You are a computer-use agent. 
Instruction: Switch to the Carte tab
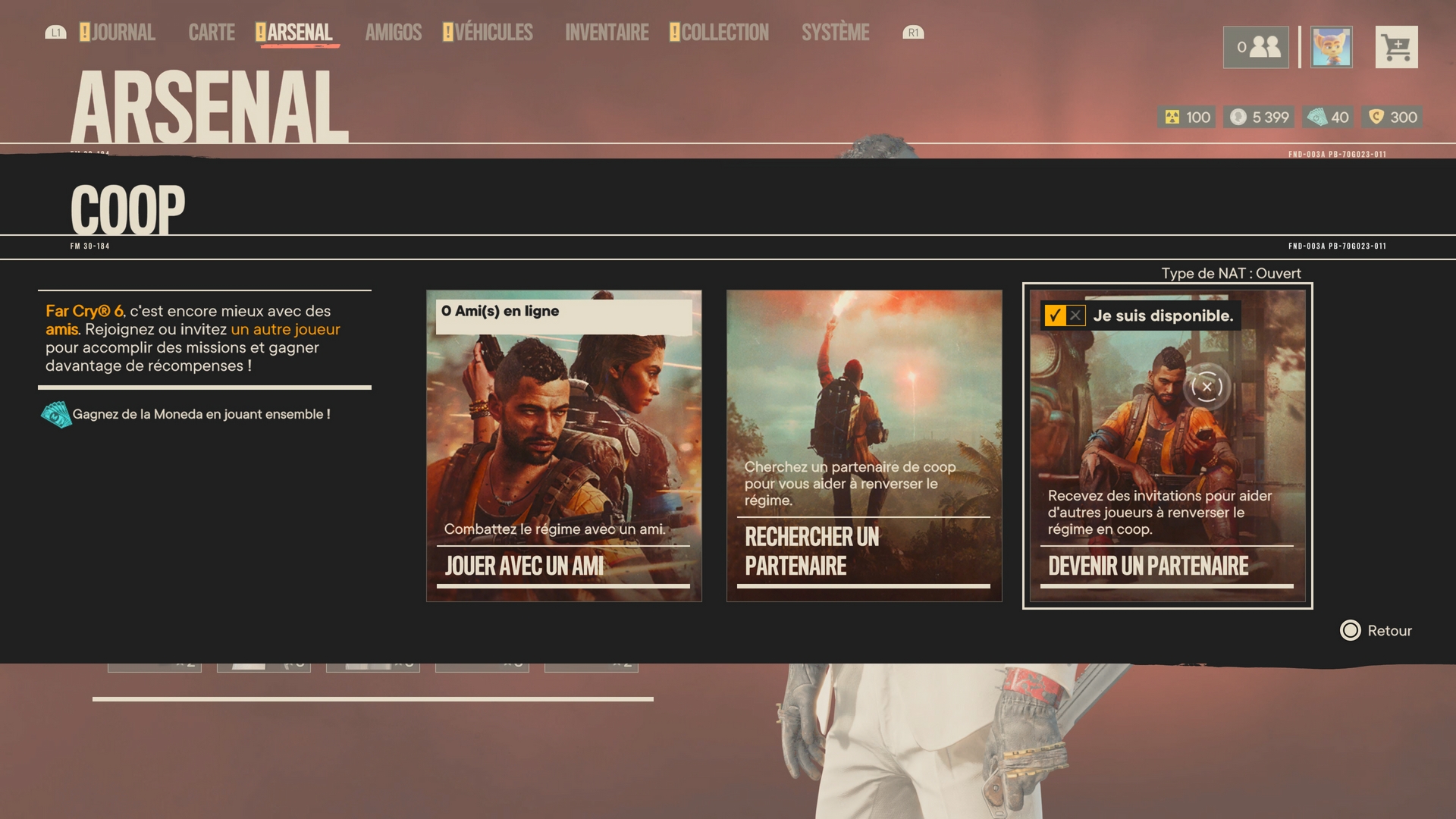tap(212, 33)
